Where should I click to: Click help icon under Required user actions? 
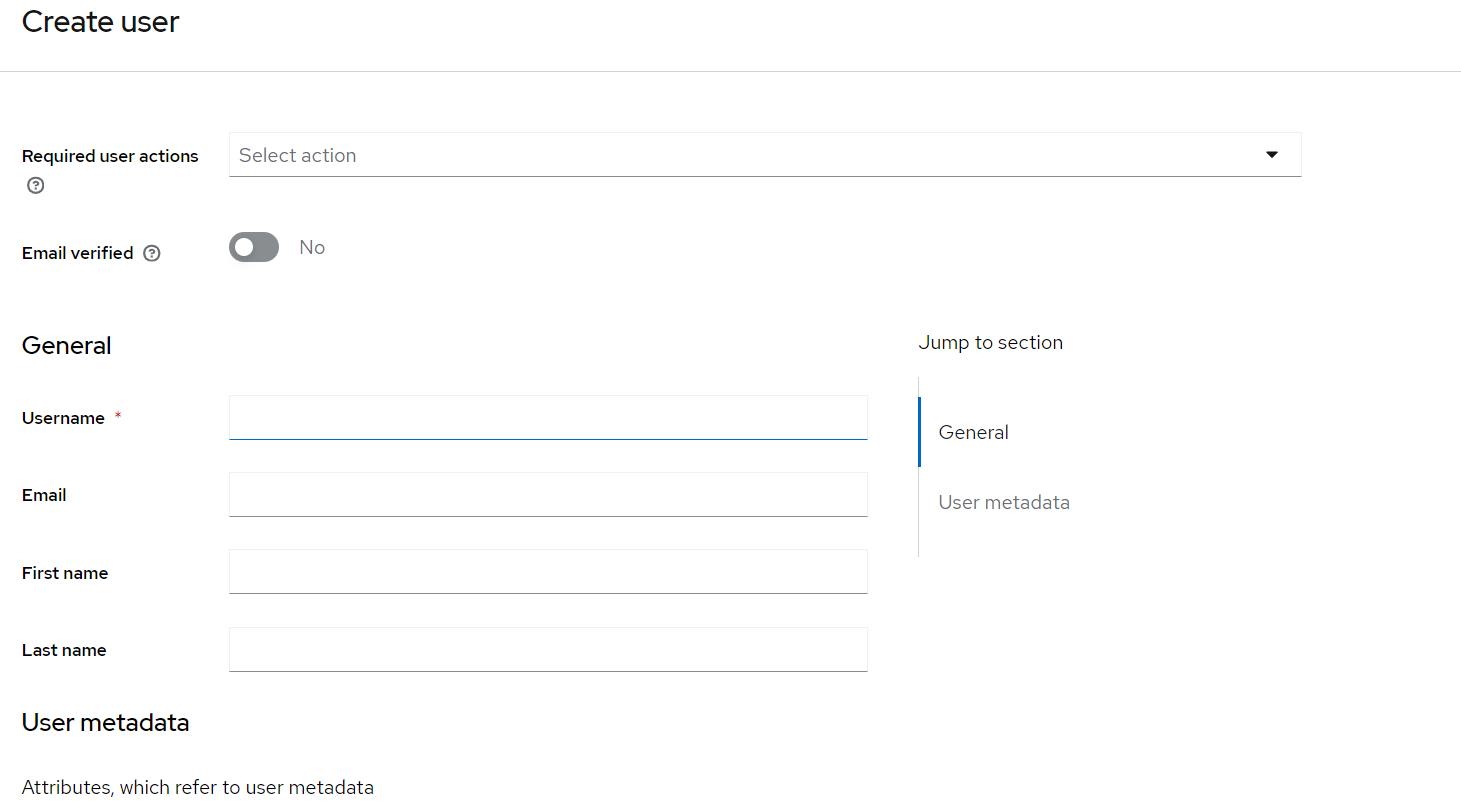tap(36, 185)
